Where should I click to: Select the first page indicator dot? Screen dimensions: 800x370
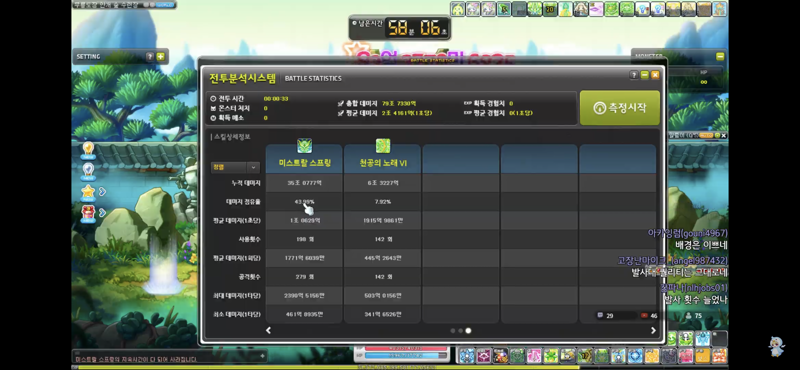click(x=453, y=331)
